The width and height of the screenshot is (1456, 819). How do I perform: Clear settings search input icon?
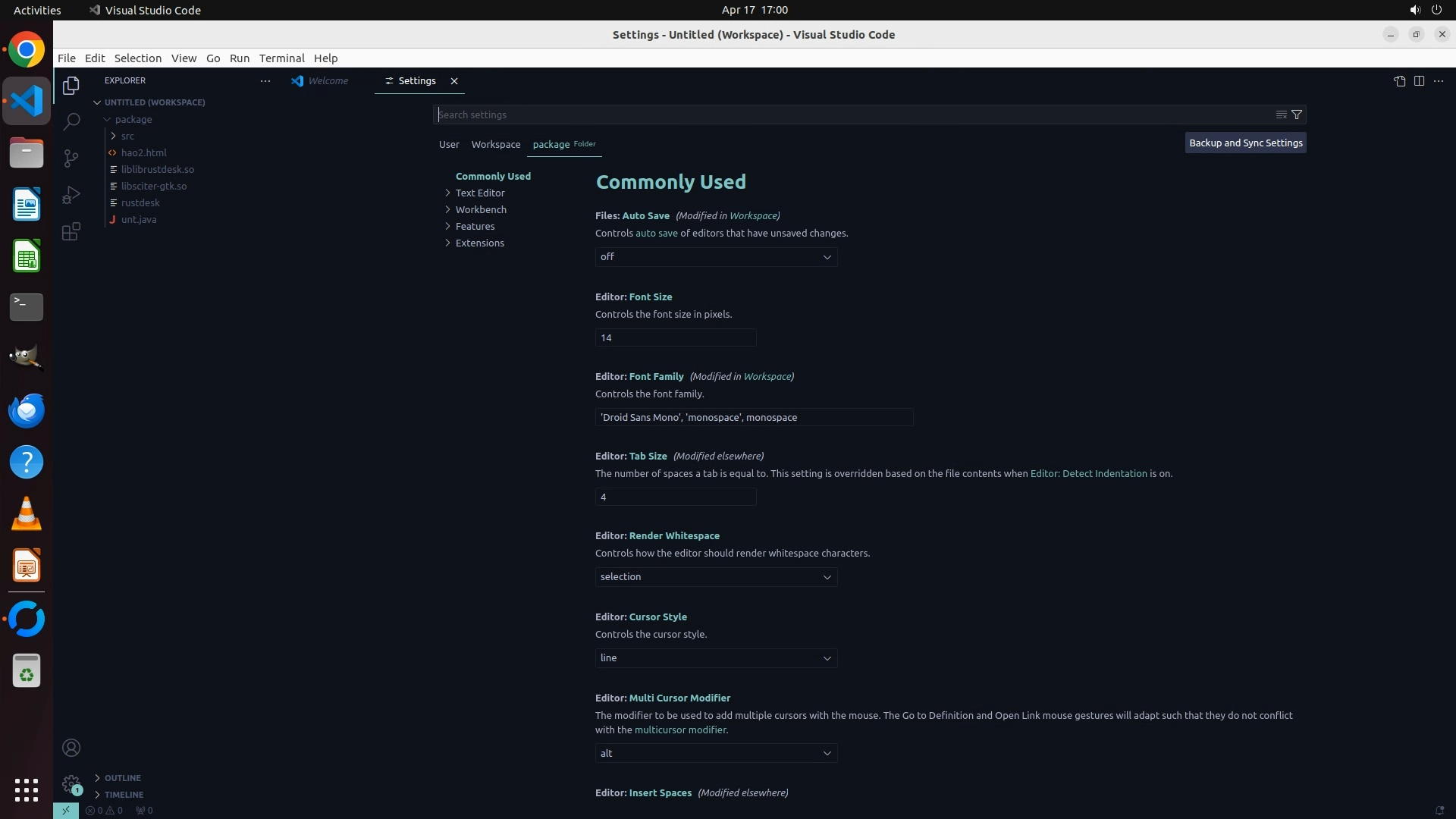(x=1281, y=115)
